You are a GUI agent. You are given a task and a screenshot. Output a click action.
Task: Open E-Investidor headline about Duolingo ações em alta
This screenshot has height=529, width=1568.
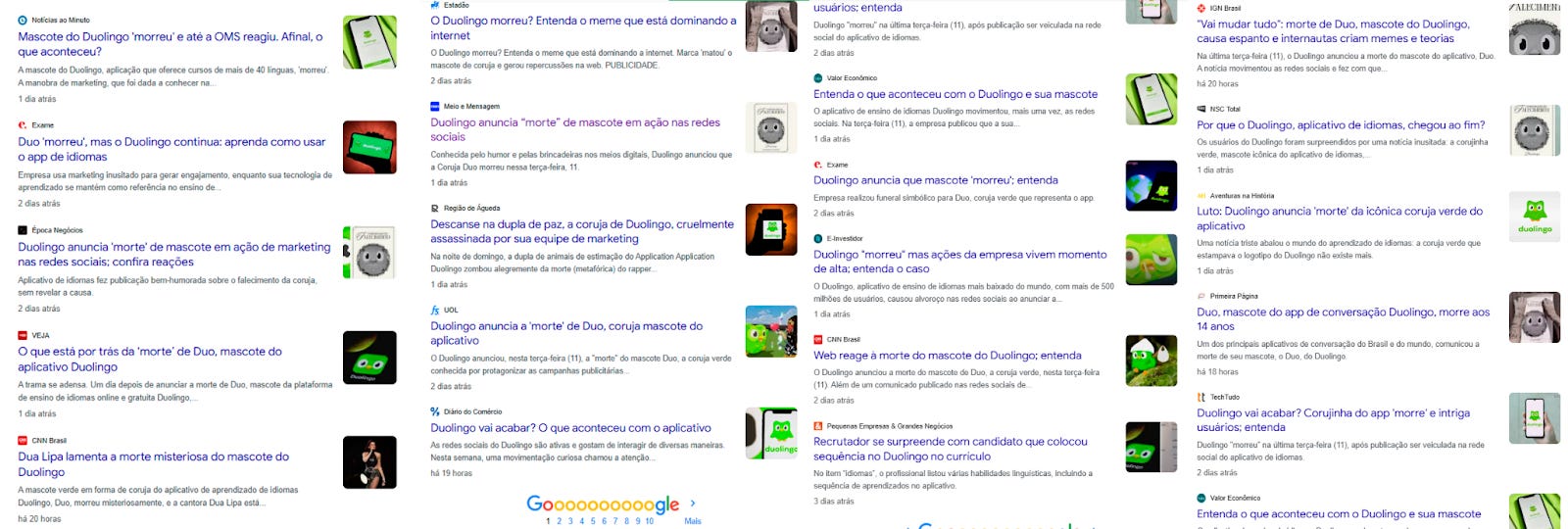point(960,262)
